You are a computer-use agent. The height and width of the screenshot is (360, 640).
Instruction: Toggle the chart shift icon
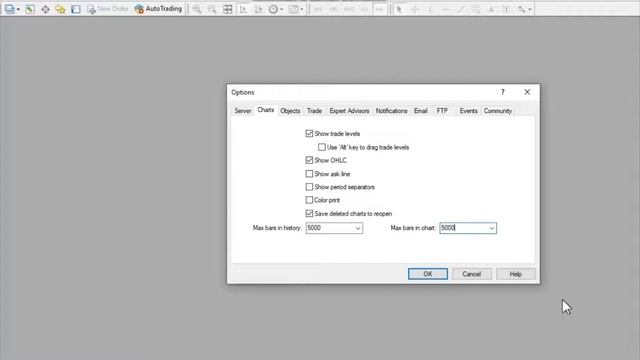pos(258,9)
